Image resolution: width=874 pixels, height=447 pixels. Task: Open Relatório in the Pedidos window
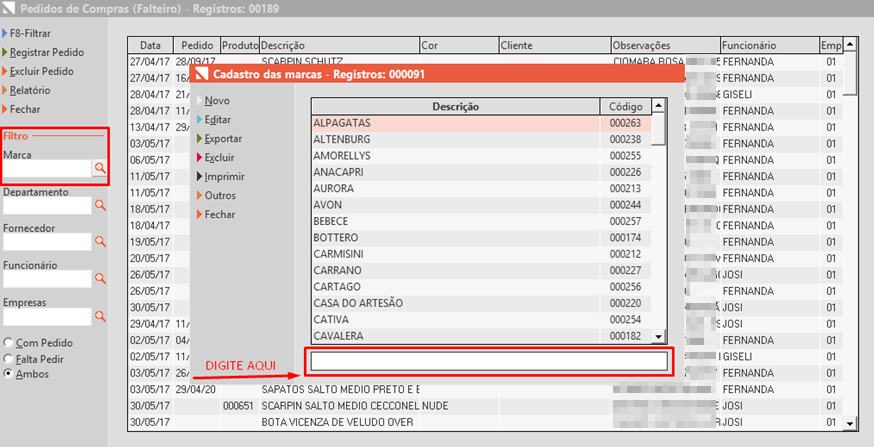pyautogui.click(x=30, y=90)
